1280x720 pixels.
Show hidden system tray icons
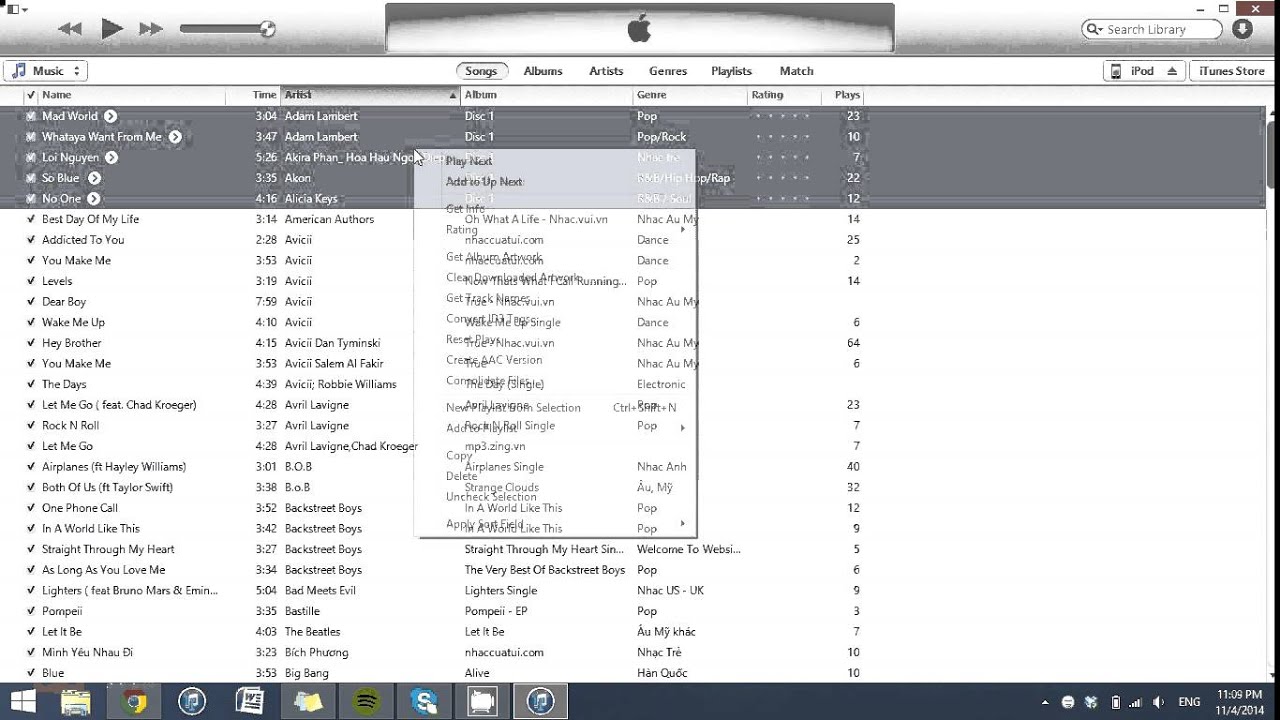coord(1045,702)
